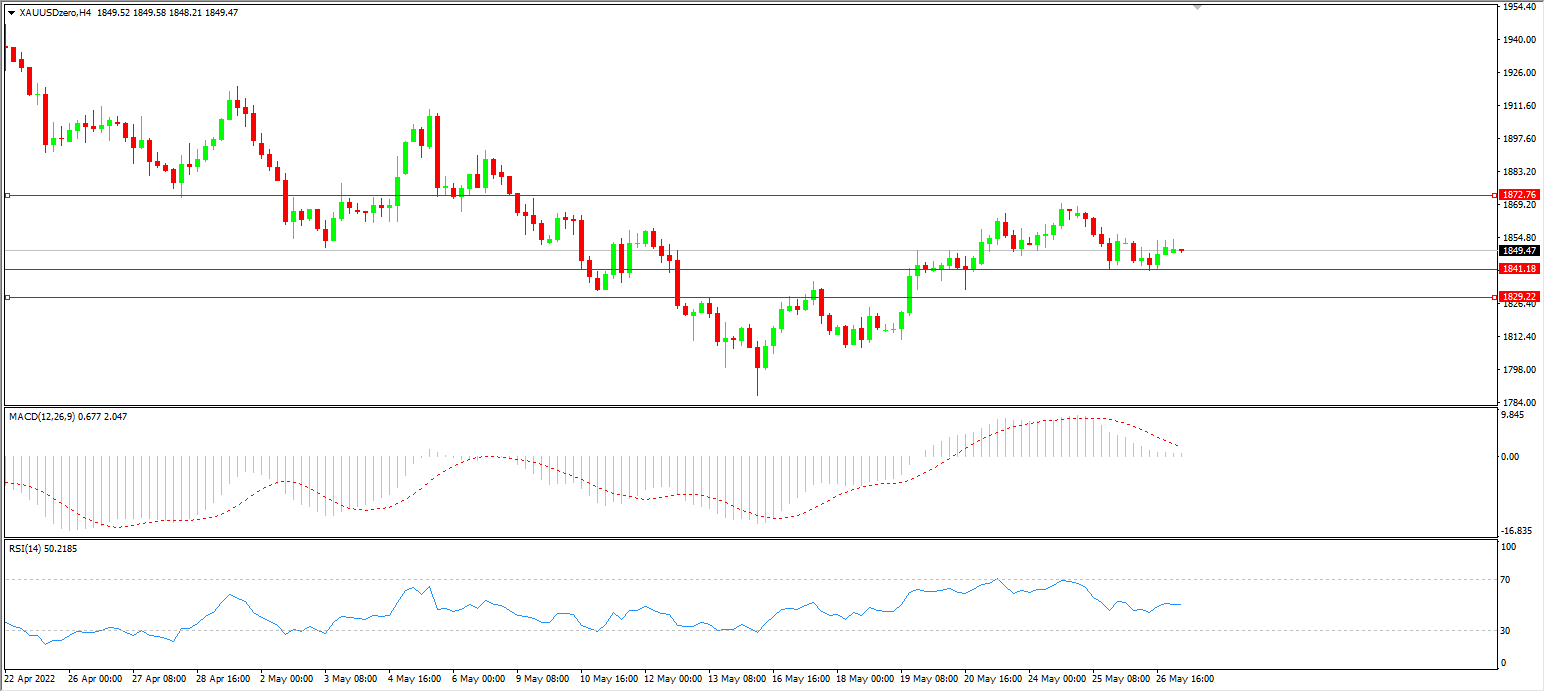Screen dimensions: 1545x692
Task: Click the 2 May 00:00 time label
Action: coord(286,679)
